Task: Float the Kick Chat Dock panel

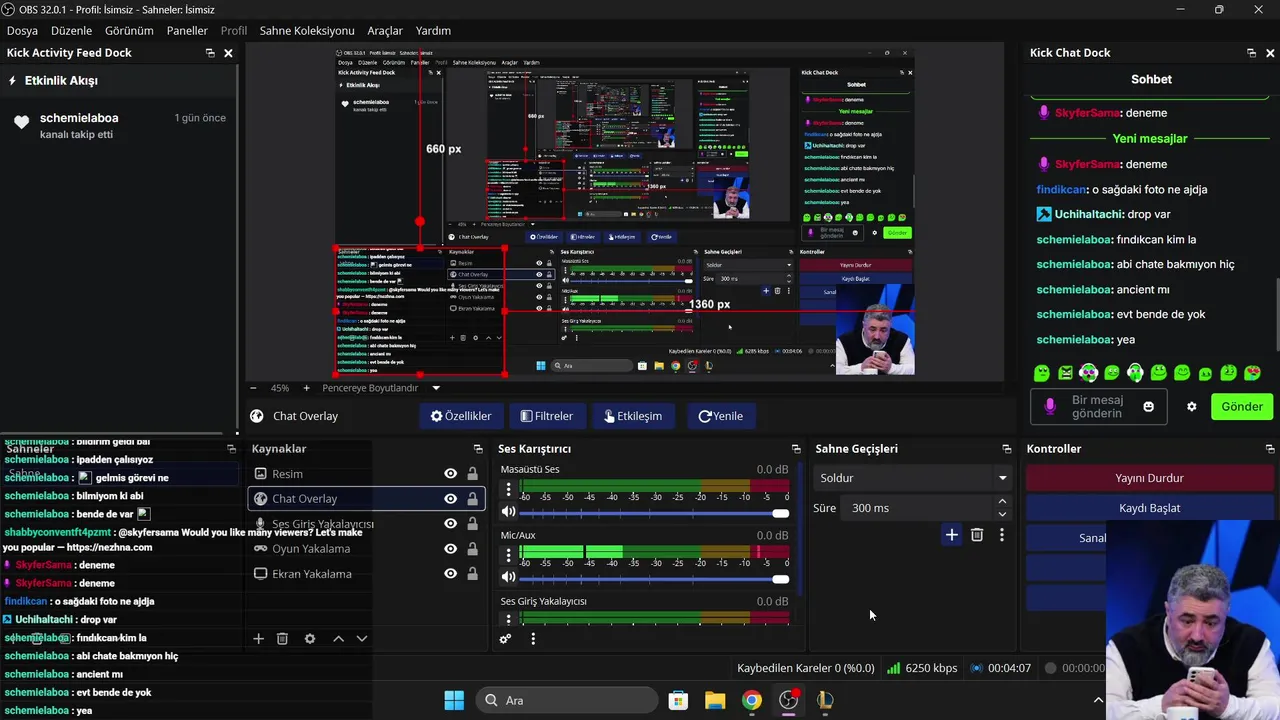Action: tap(1251, 53)
